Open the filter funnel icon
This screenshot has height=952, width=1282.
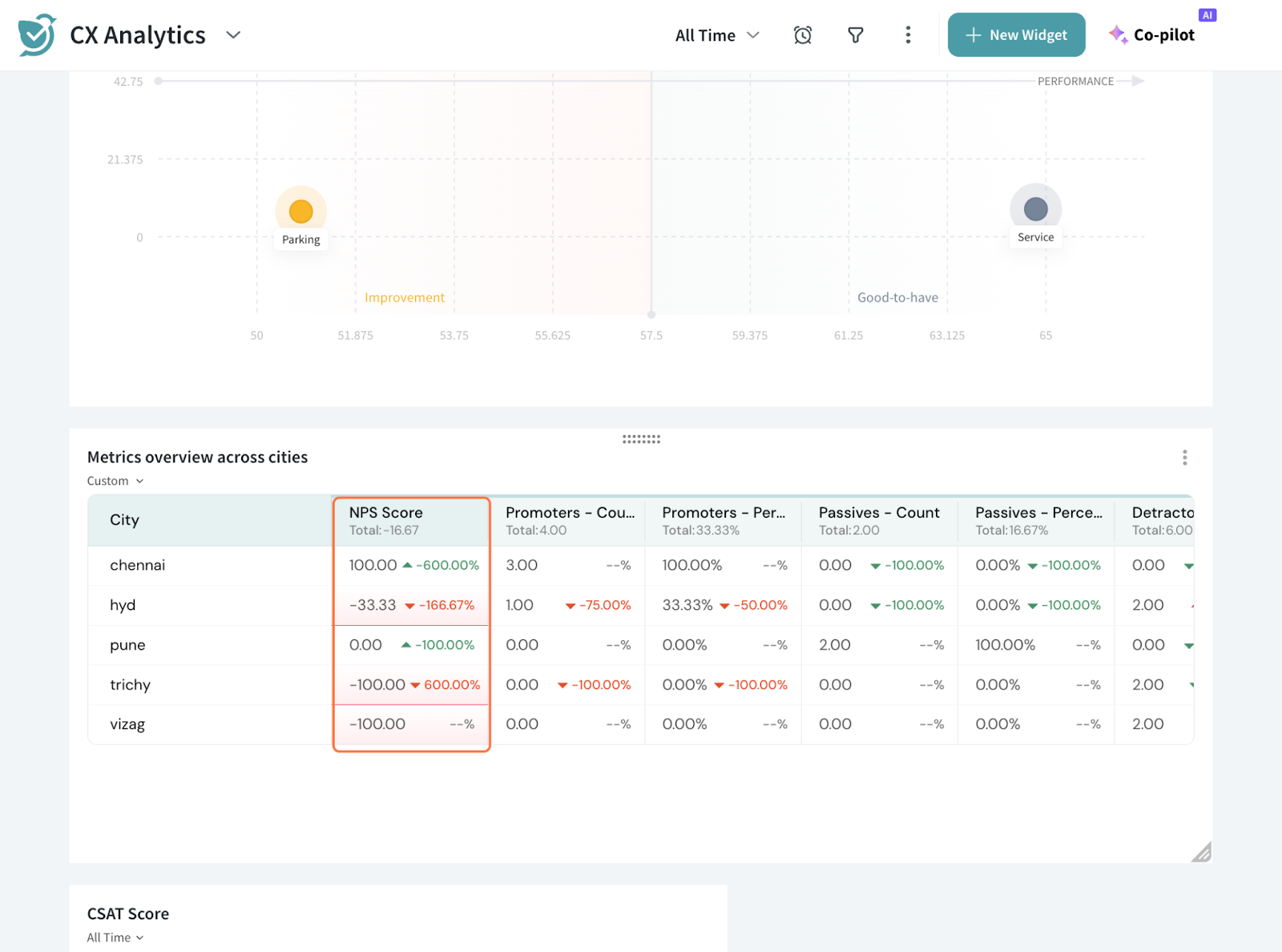click(x=855, y=35)
